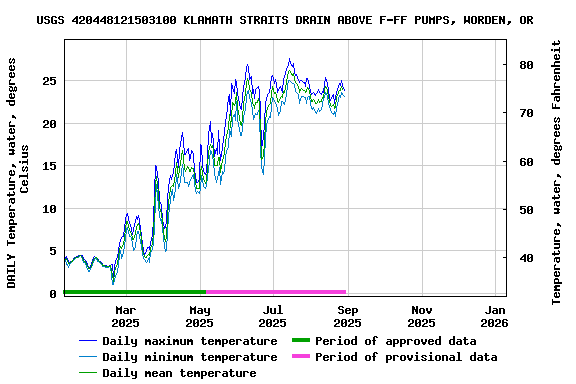Click the 0 tick on Celsius axis

pos(53,294)
